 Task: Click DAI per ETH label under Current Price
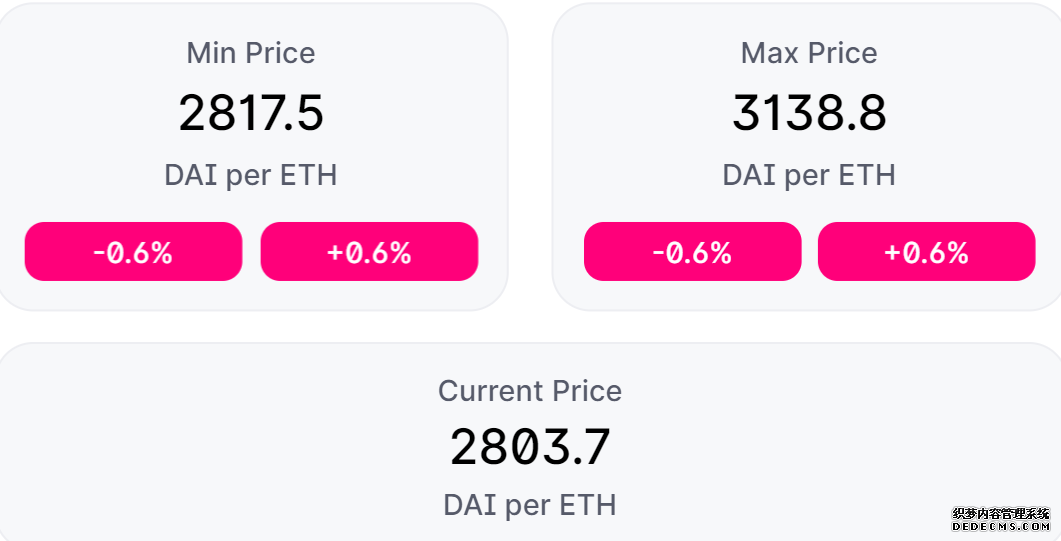tap(530, 505)
